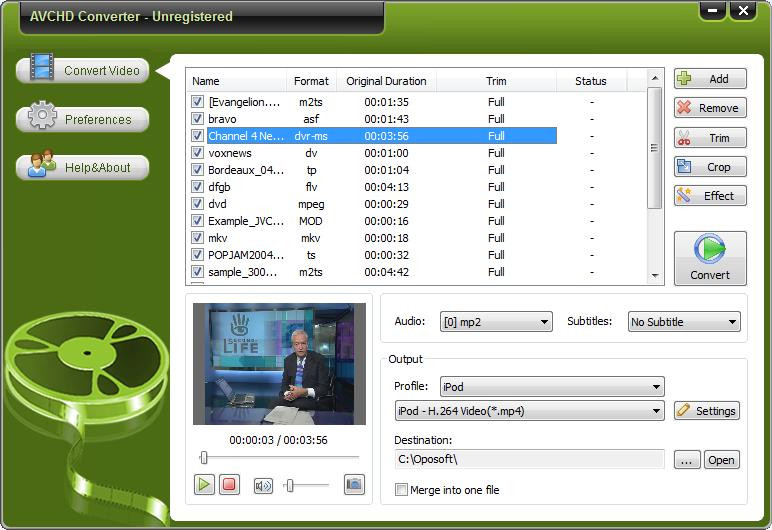Uncheck the voxnews file checkbox
772x530 pixels.
coord(197,153)
